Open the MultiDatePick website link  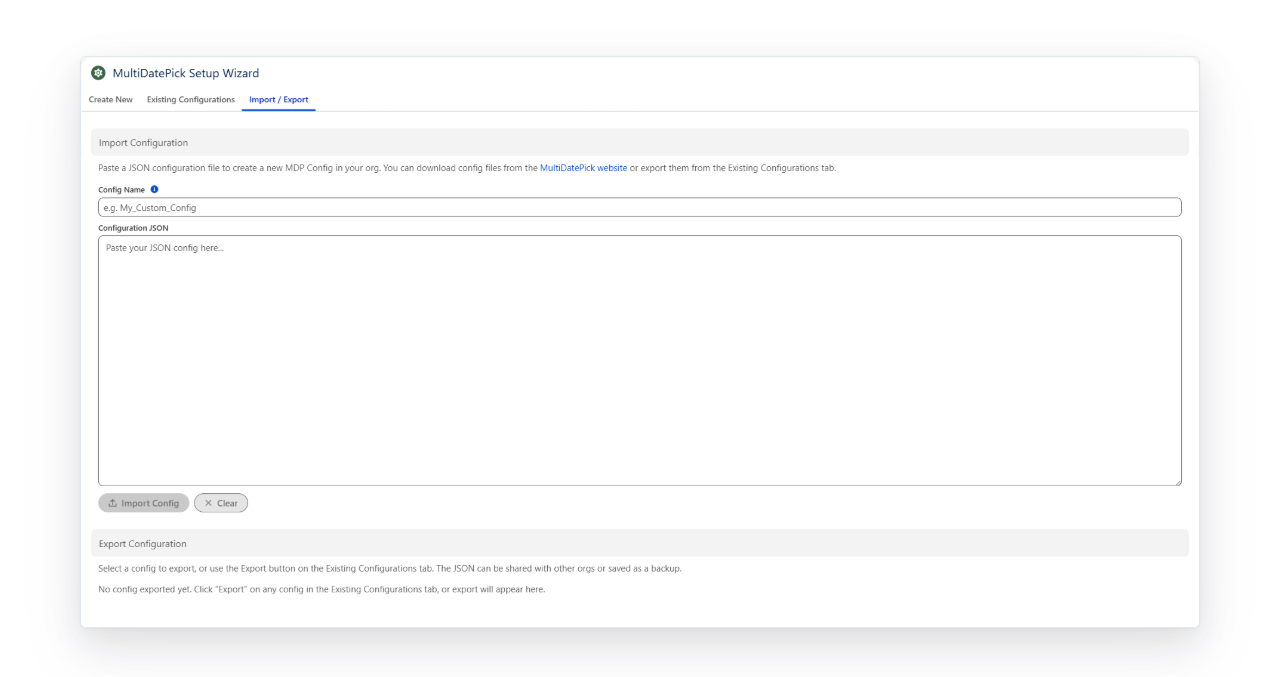click(583, 168)
